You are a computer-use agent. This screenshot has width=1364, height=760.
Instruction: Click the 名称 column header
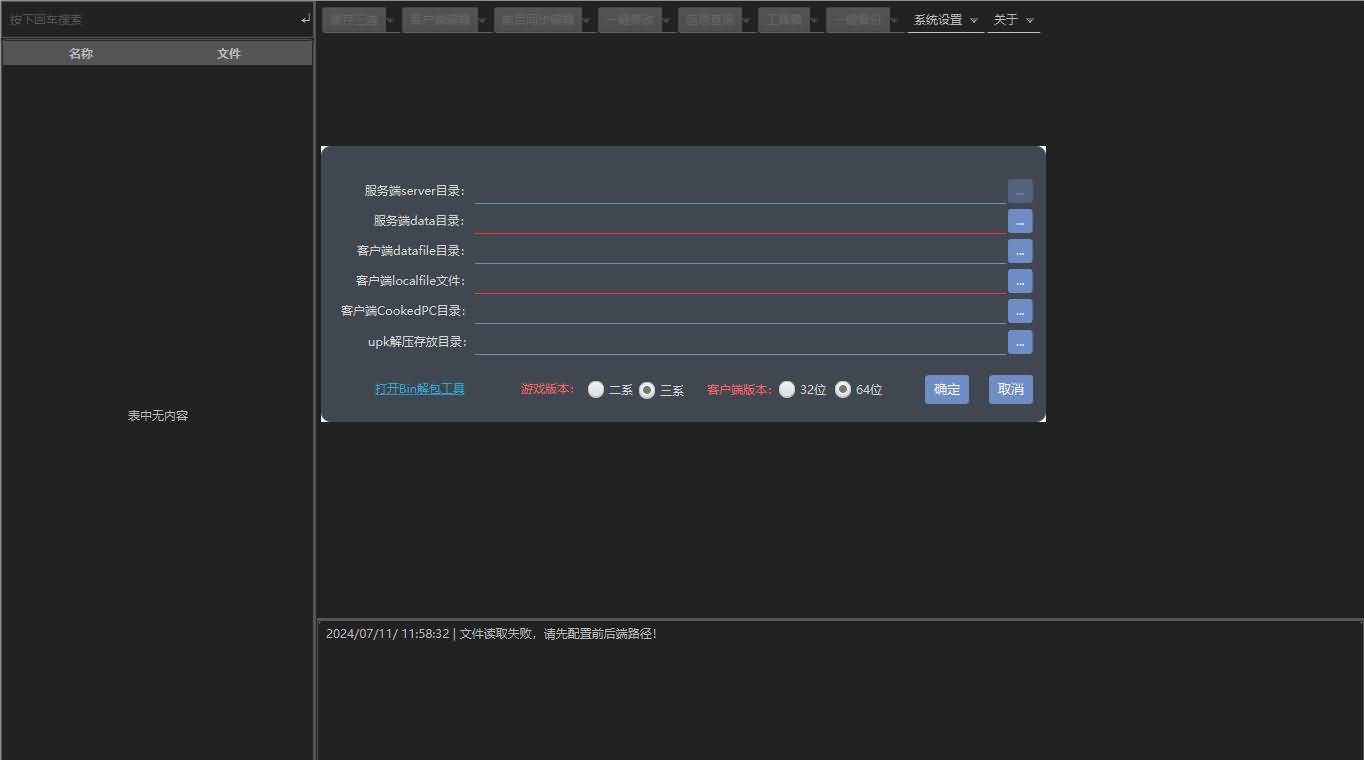[x=80, y=53]
